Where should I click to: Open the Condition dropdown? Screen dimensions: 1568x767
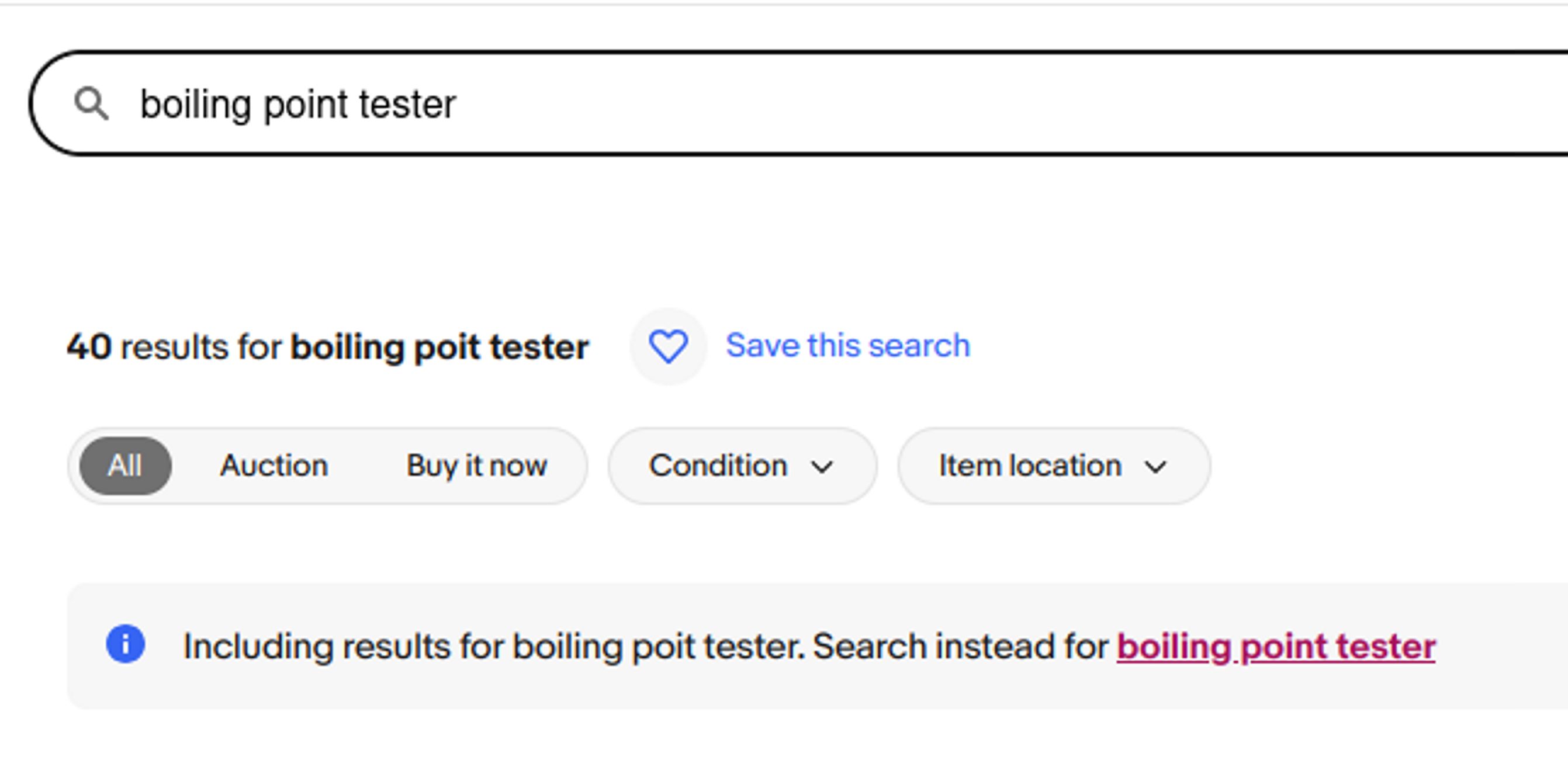click(x=742, y=466)
